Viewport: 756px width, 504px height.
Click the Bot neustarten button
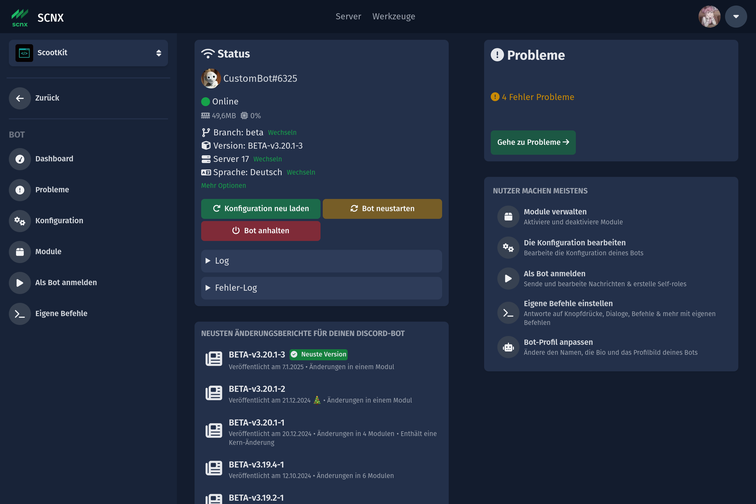(381, 209)
